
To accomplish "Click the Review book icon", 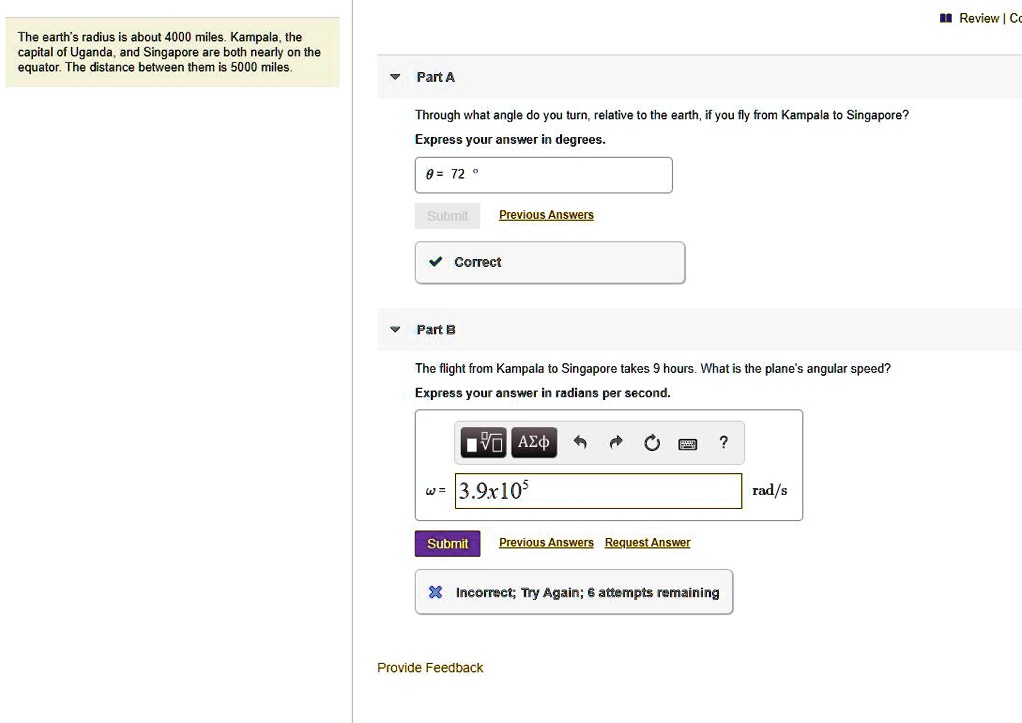I will pos(946,18).
